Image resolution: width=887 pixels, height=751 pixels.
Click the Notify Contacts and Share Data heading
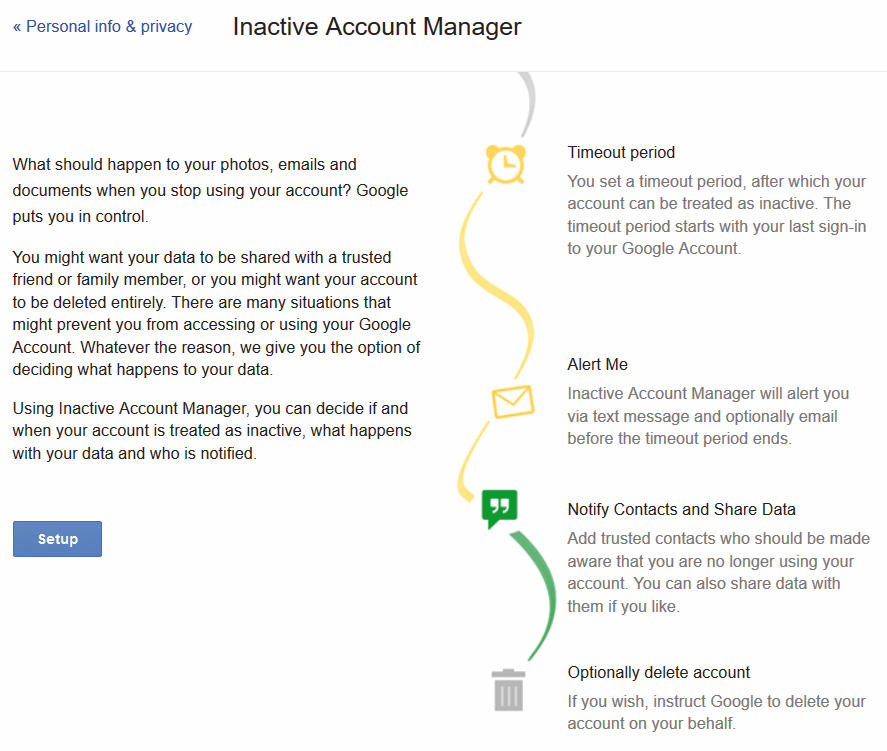point(681,509)
